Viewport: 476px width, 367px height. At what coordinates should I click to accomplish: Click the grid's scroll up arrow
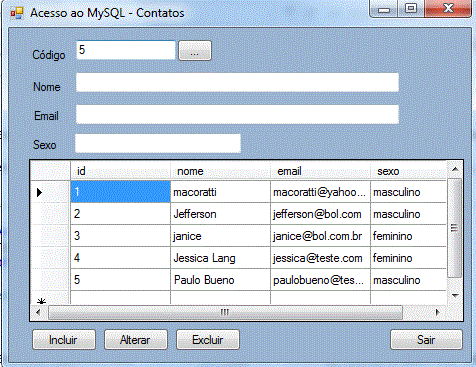pos(455,169)
